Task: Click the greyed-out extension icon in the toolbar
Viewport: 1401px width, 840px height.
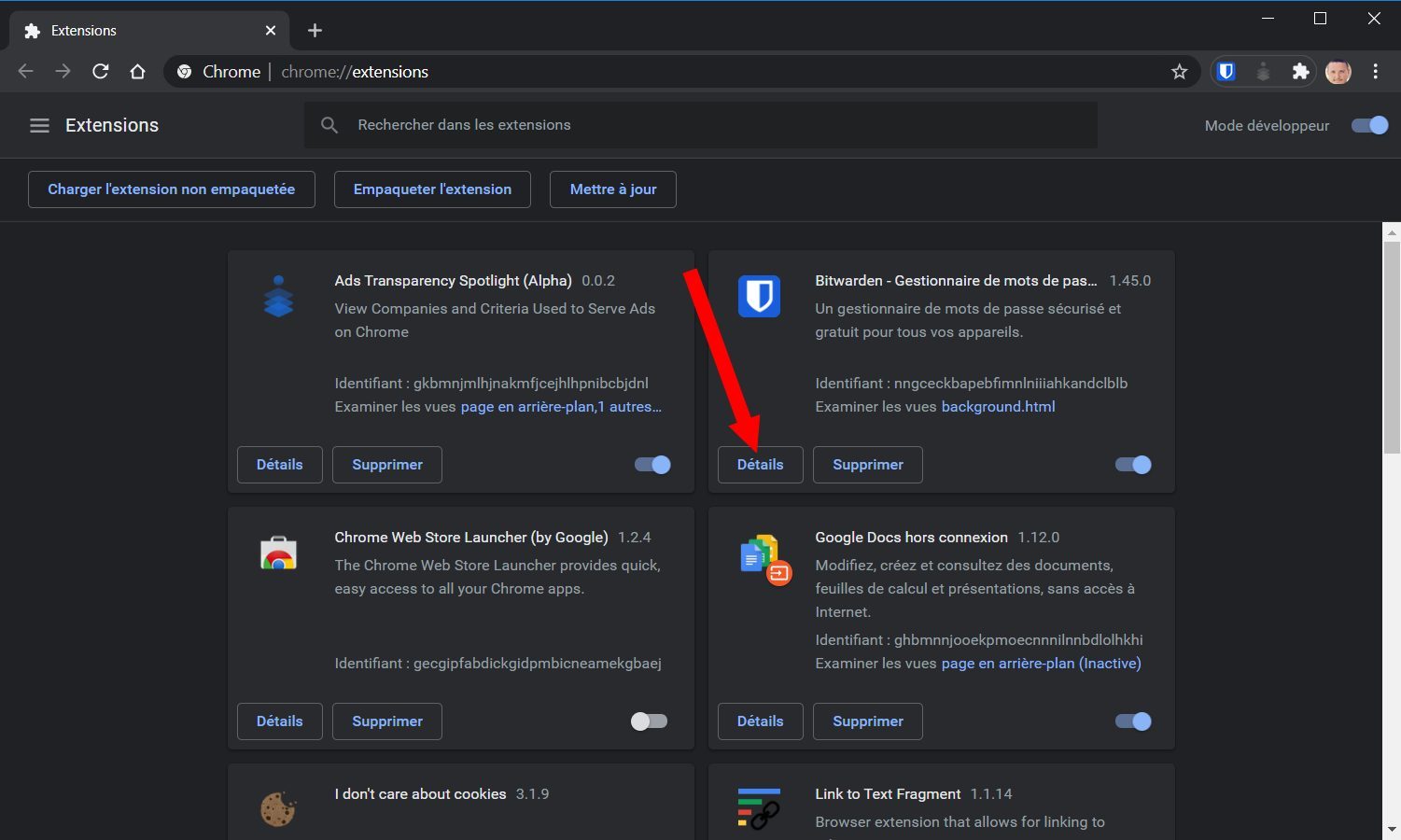Action: click(1264, 71)
